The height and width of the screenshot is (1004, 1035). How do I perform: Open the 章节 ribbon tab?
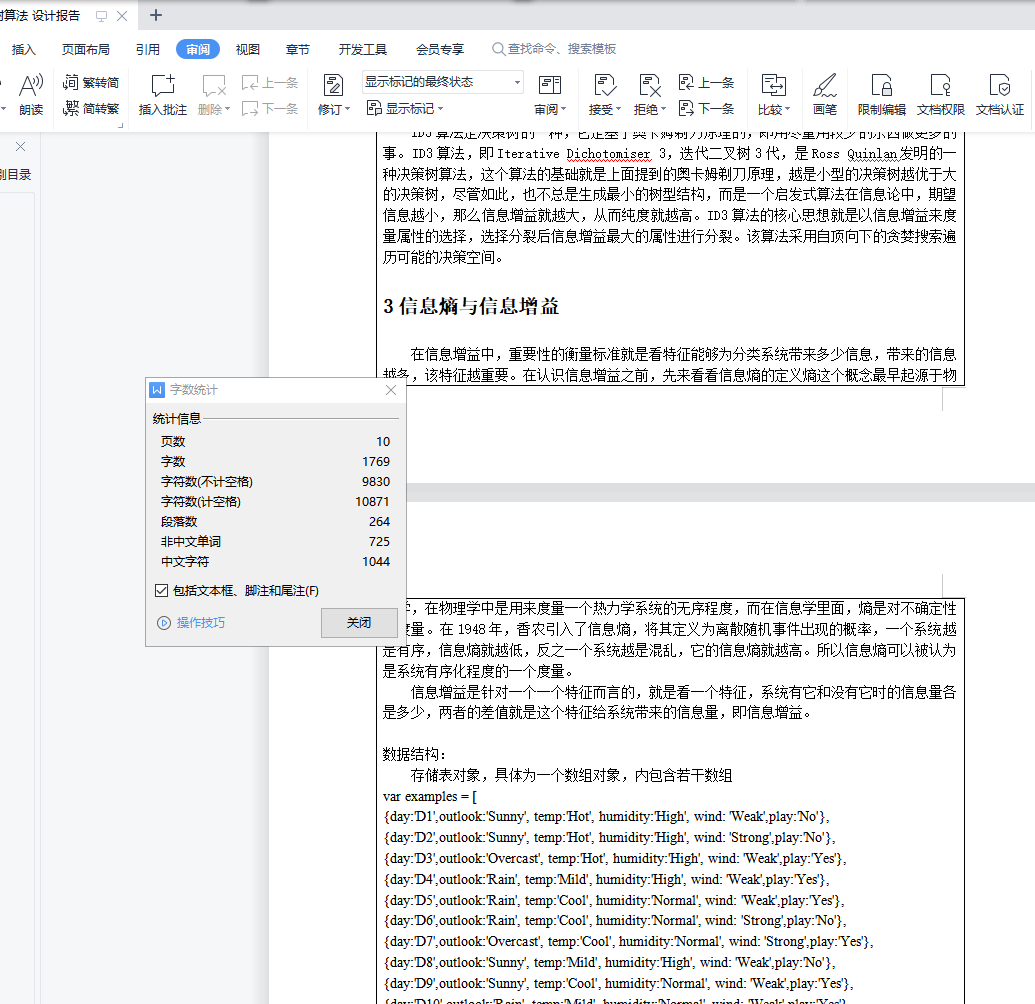click(x=298, y=50)
